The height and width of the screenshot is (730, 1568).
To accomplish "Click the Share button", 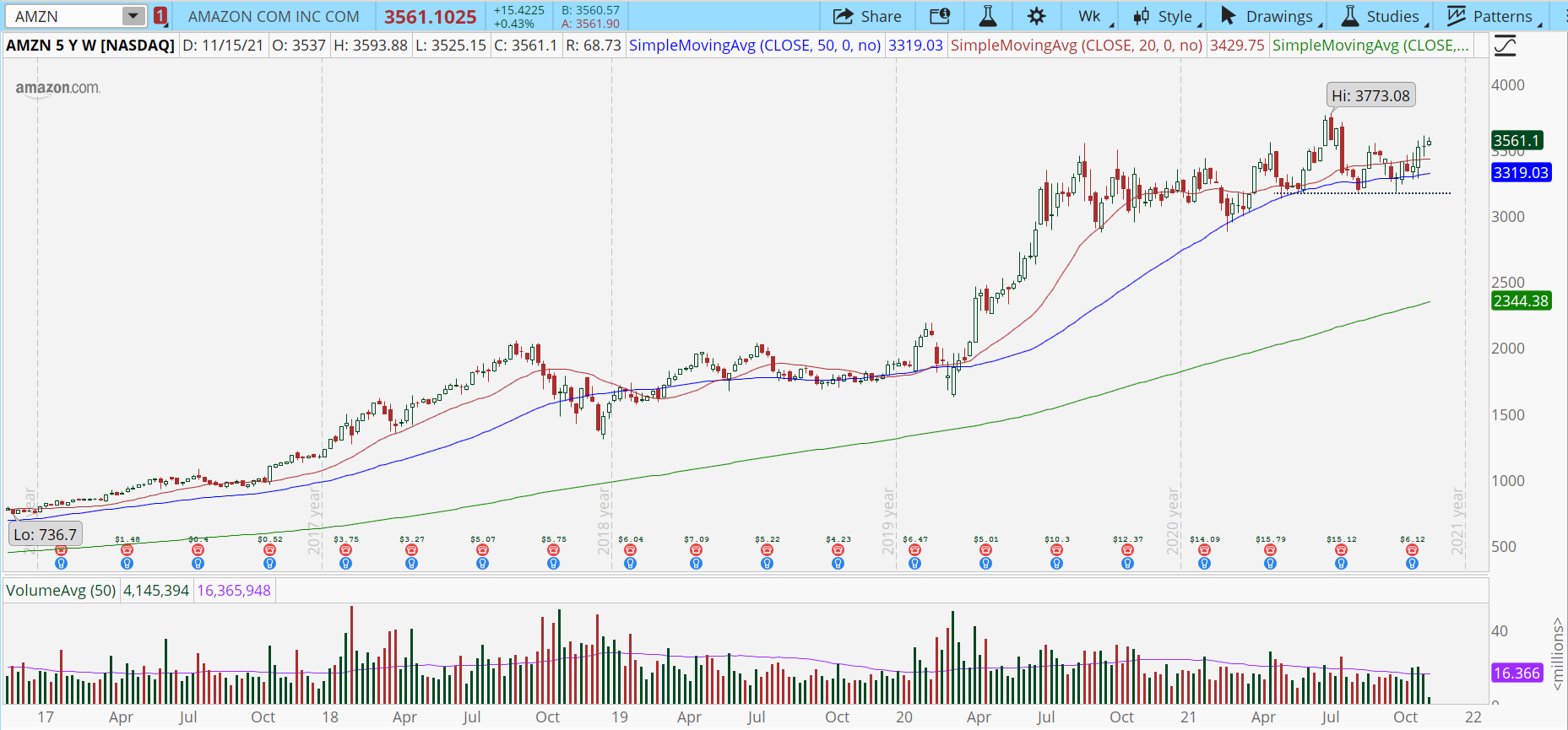I will (x=867, y=16).
